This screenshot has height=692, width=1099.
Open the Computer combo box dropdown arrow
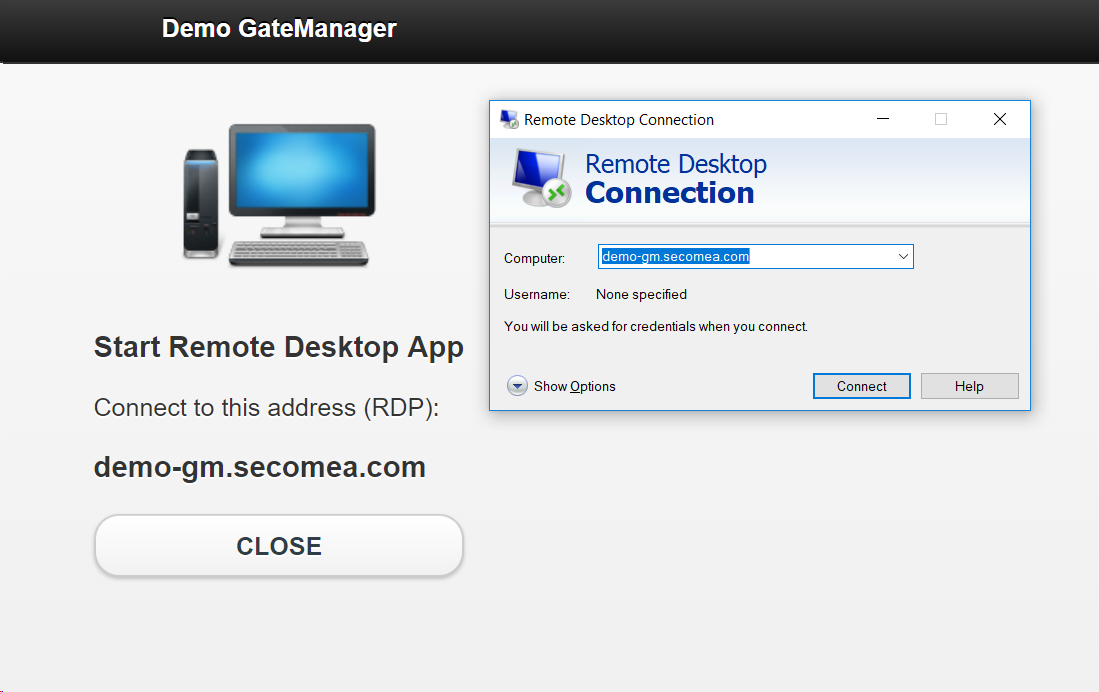[903, 257]
